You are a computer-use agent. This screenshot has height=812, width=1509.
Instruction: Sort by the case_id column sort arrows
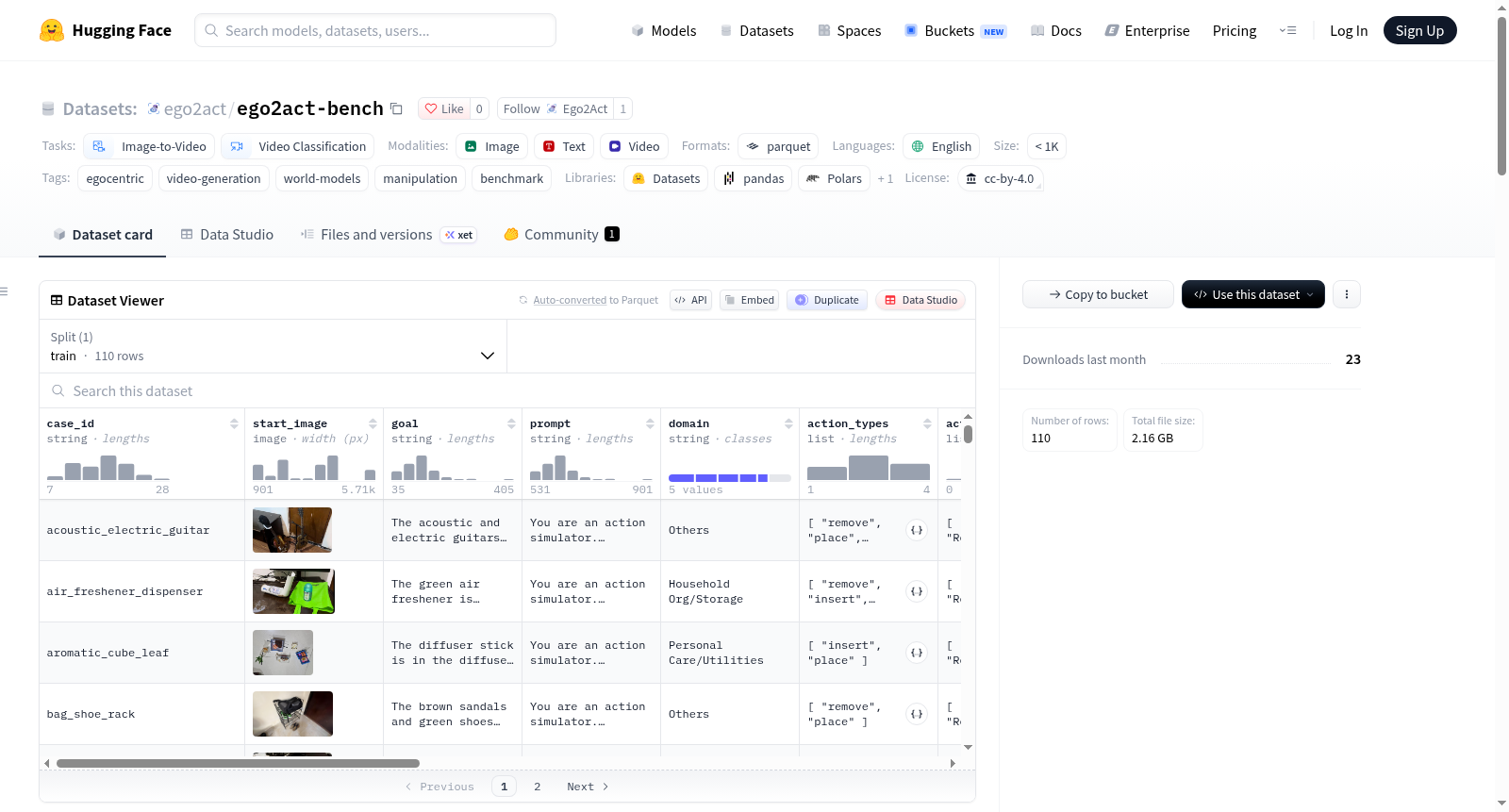(x=234, y=423)
